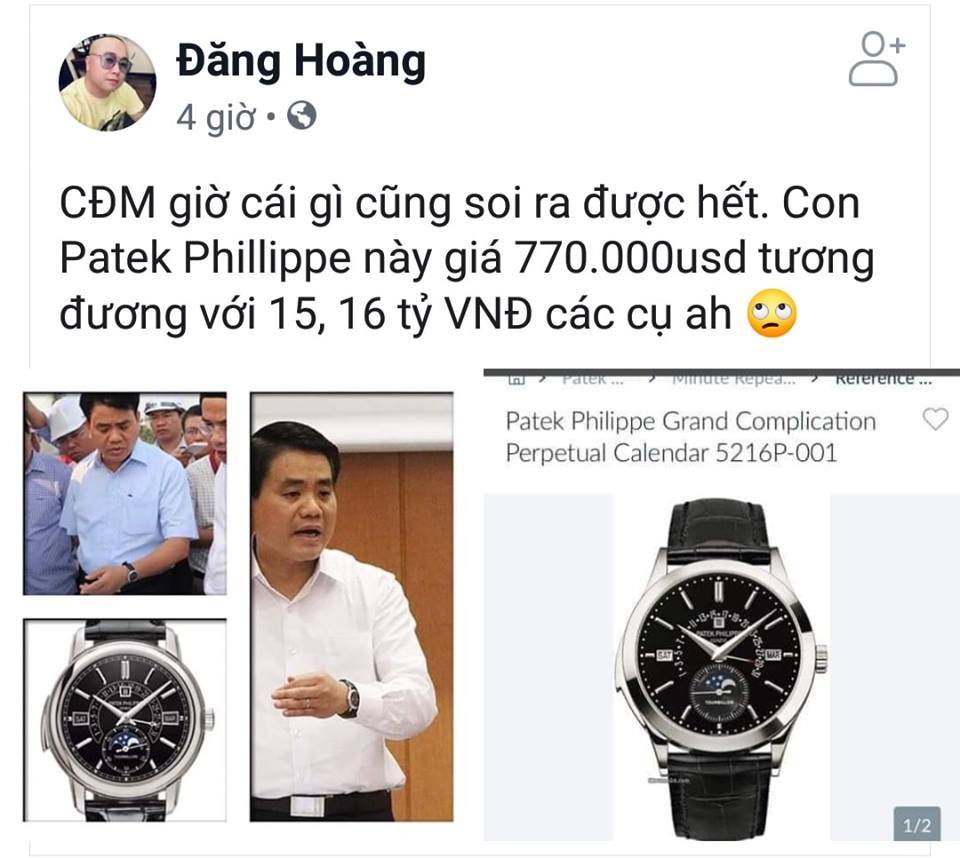
Task: Click chevron after home breadcrumb icon
Action: point(542,379)
